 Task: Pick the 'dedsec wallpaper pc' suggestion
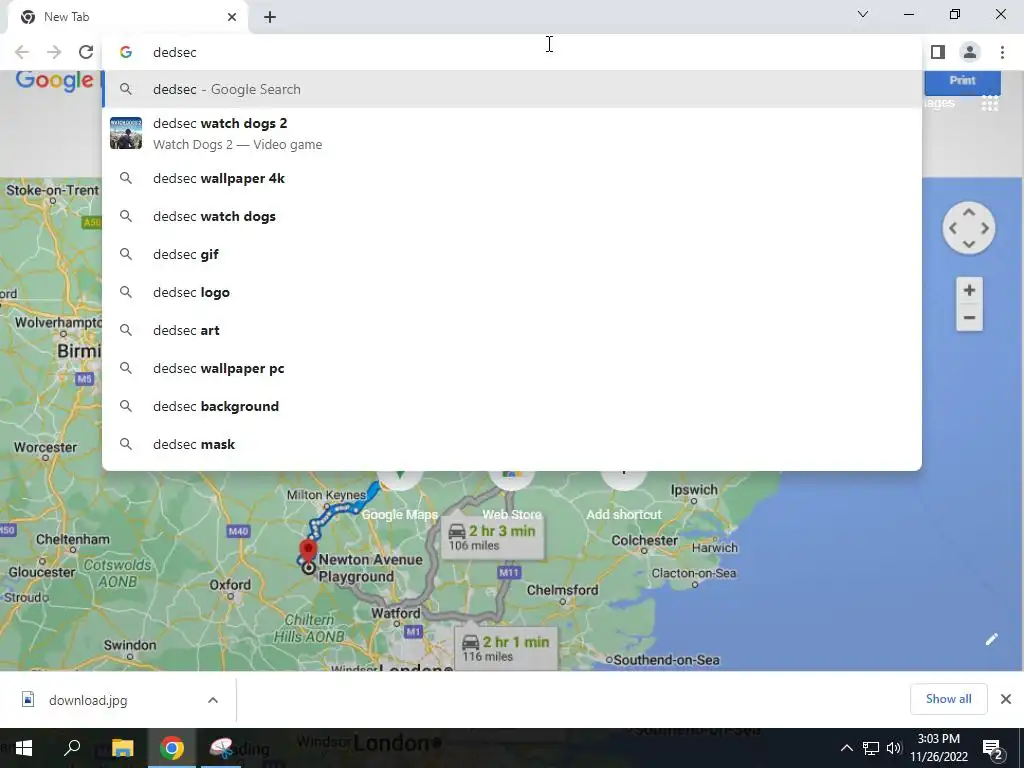(512, 368)
